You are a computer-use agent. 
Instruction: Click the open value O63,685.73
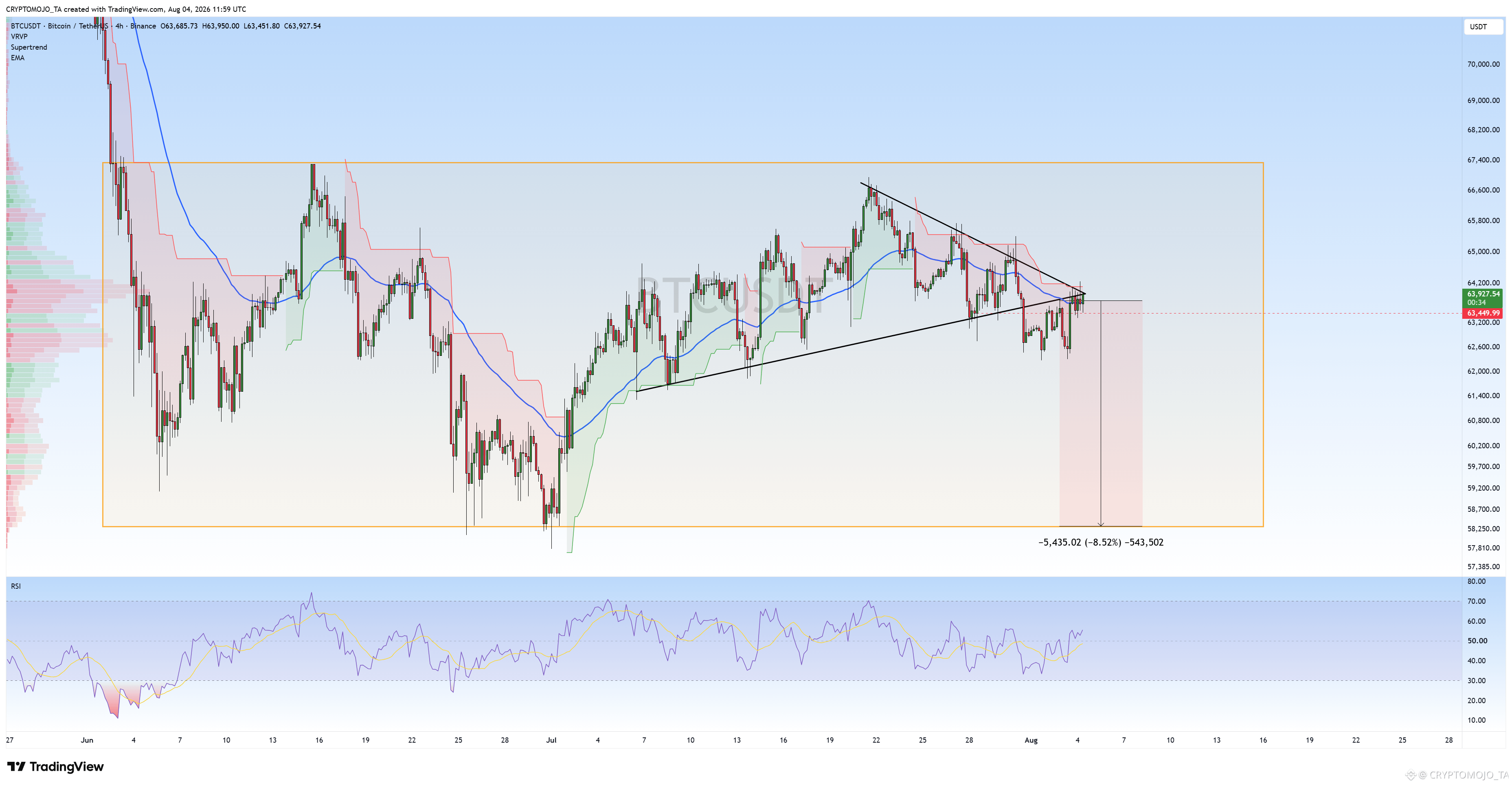tap(179, 26)
